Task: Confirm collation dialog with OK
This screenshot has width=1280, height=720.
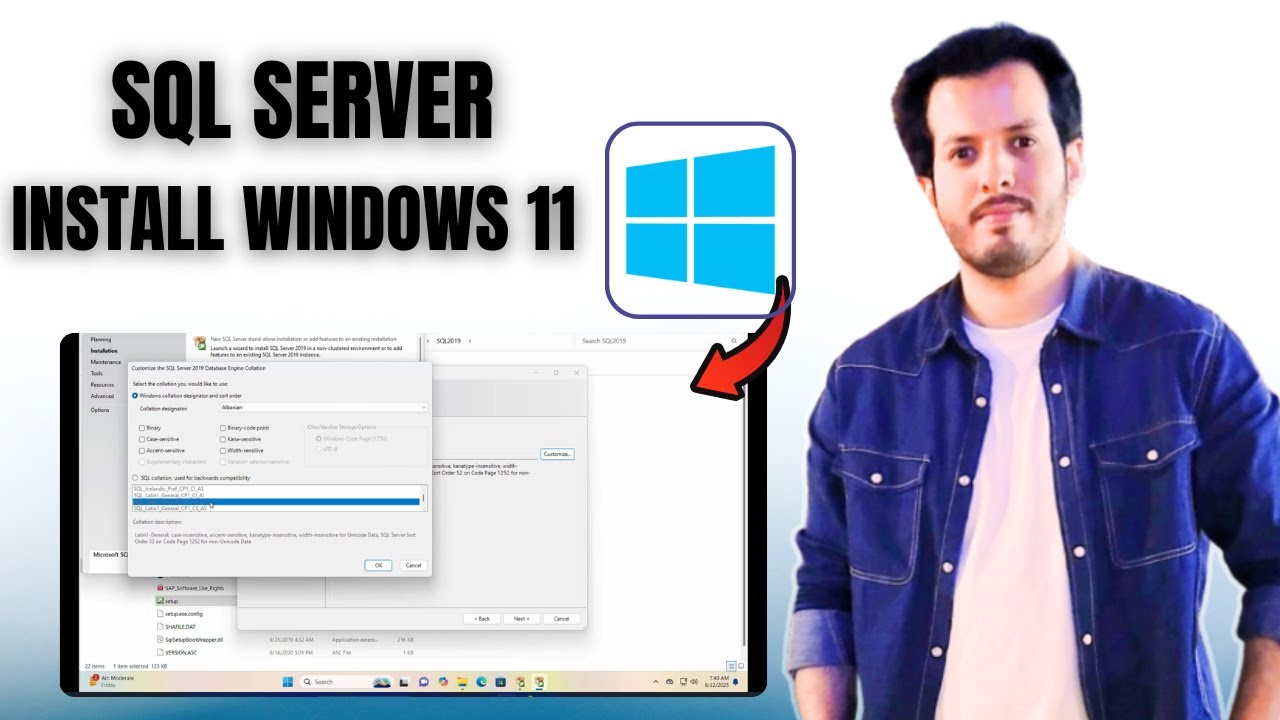Action: click(378, 565)
